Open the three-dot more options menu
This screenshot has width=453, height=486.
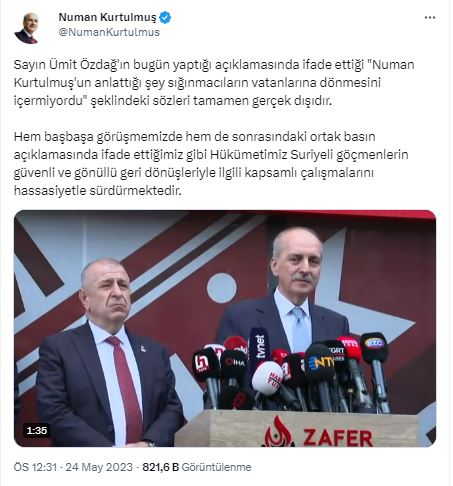430,18
